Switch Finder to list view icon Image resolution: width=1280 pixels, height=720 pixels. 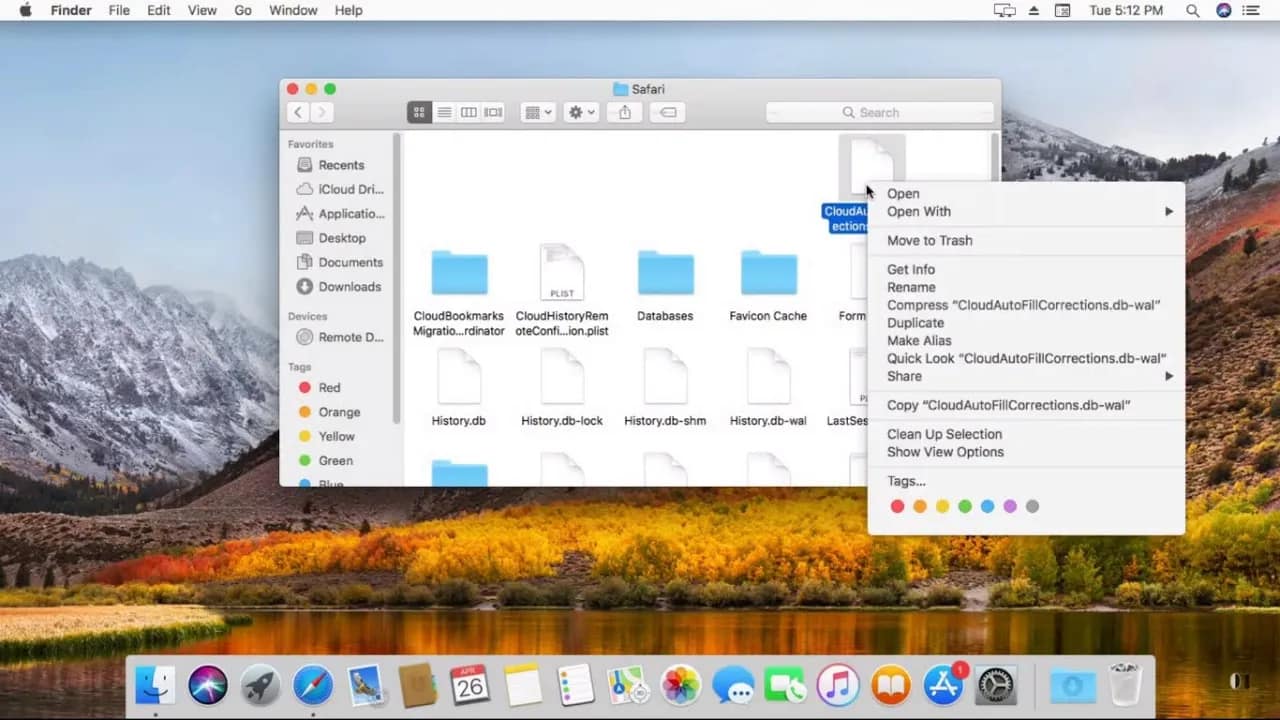coord(444,113)
